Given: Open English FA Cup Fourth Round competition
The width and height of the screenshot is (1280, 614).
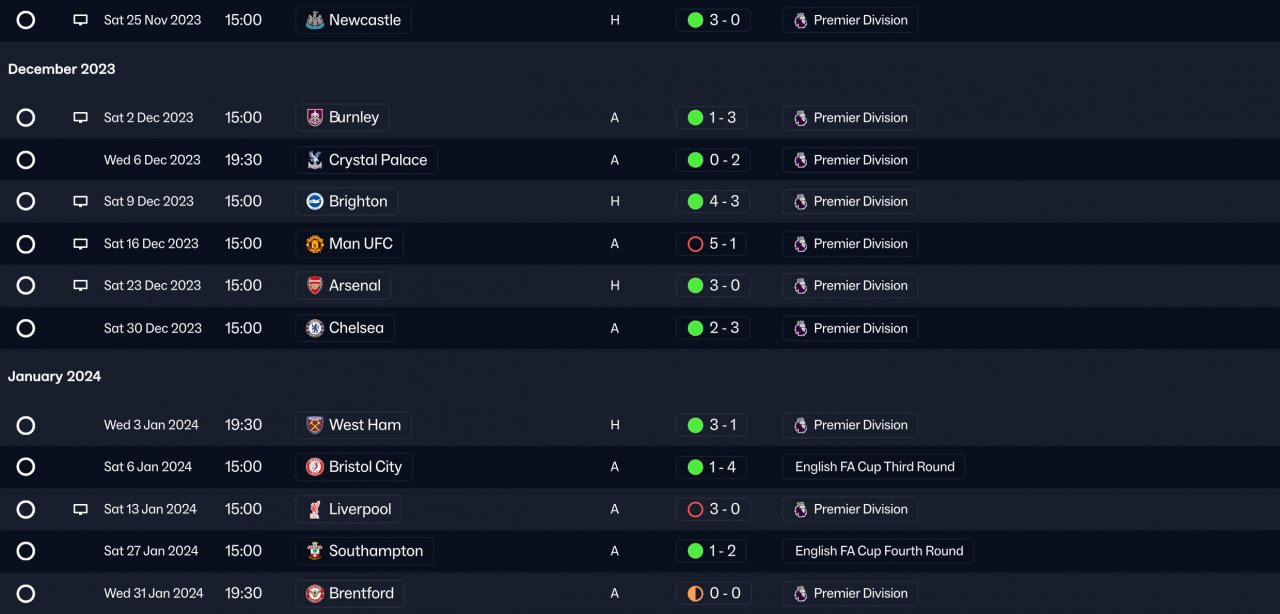Looking at the screenshot, I should [878, 551].
